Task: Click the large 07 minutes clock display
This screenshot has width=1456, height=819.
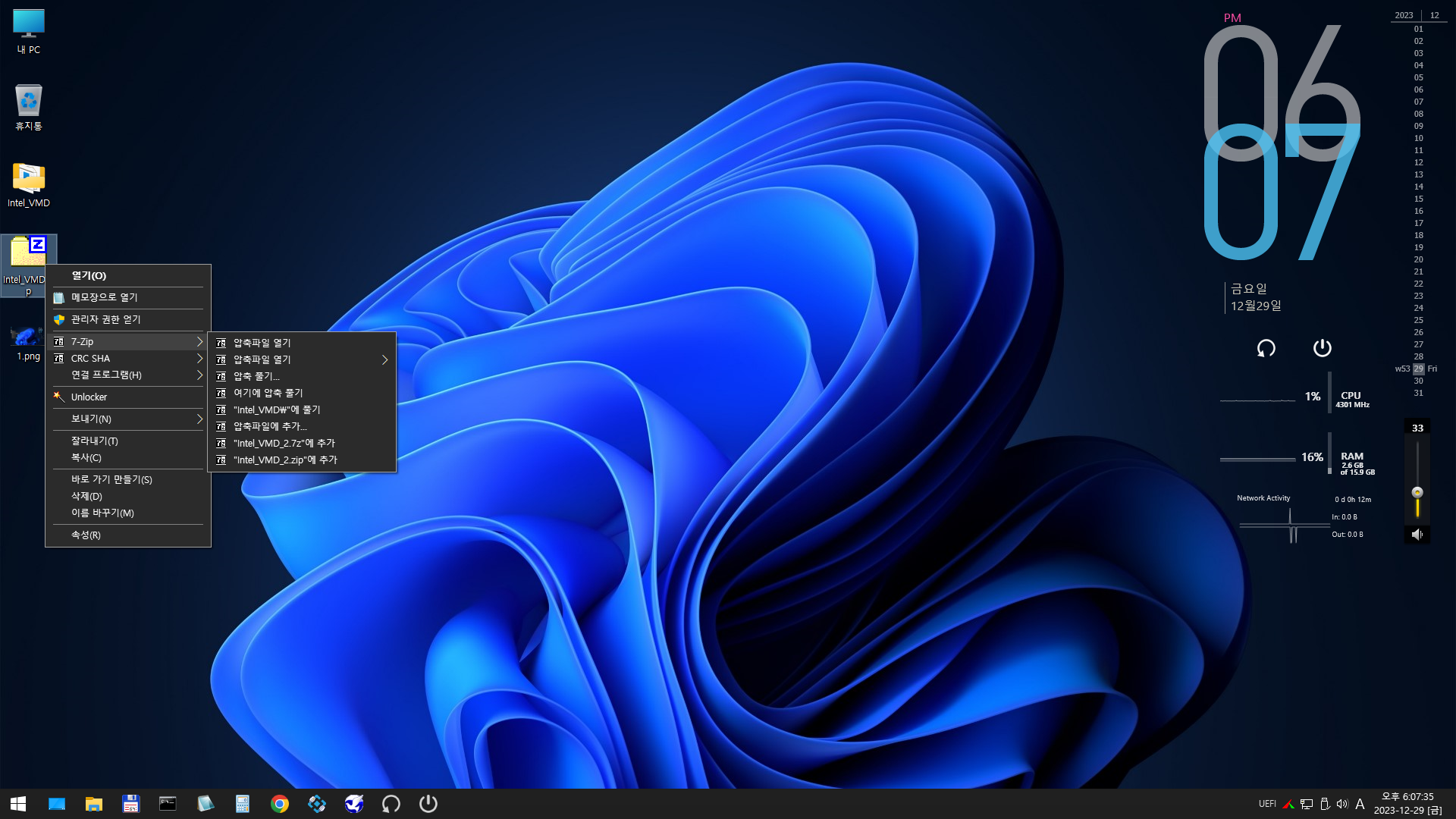Action: [x=1282, y=193]
